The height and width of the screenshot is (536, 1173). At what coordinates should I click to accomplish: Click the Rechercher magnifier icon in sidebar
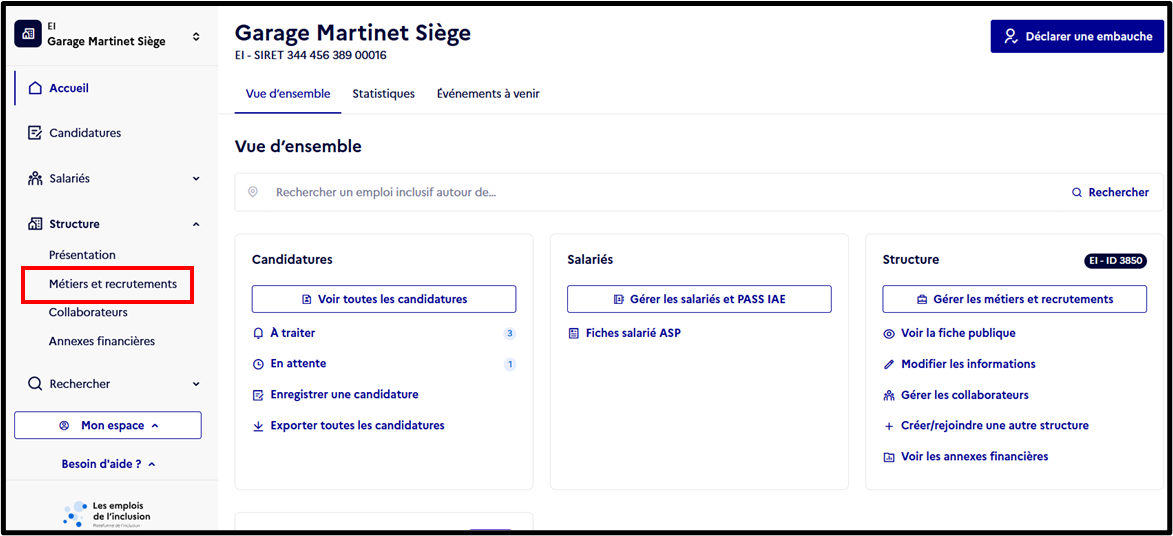tap(34, 384)
